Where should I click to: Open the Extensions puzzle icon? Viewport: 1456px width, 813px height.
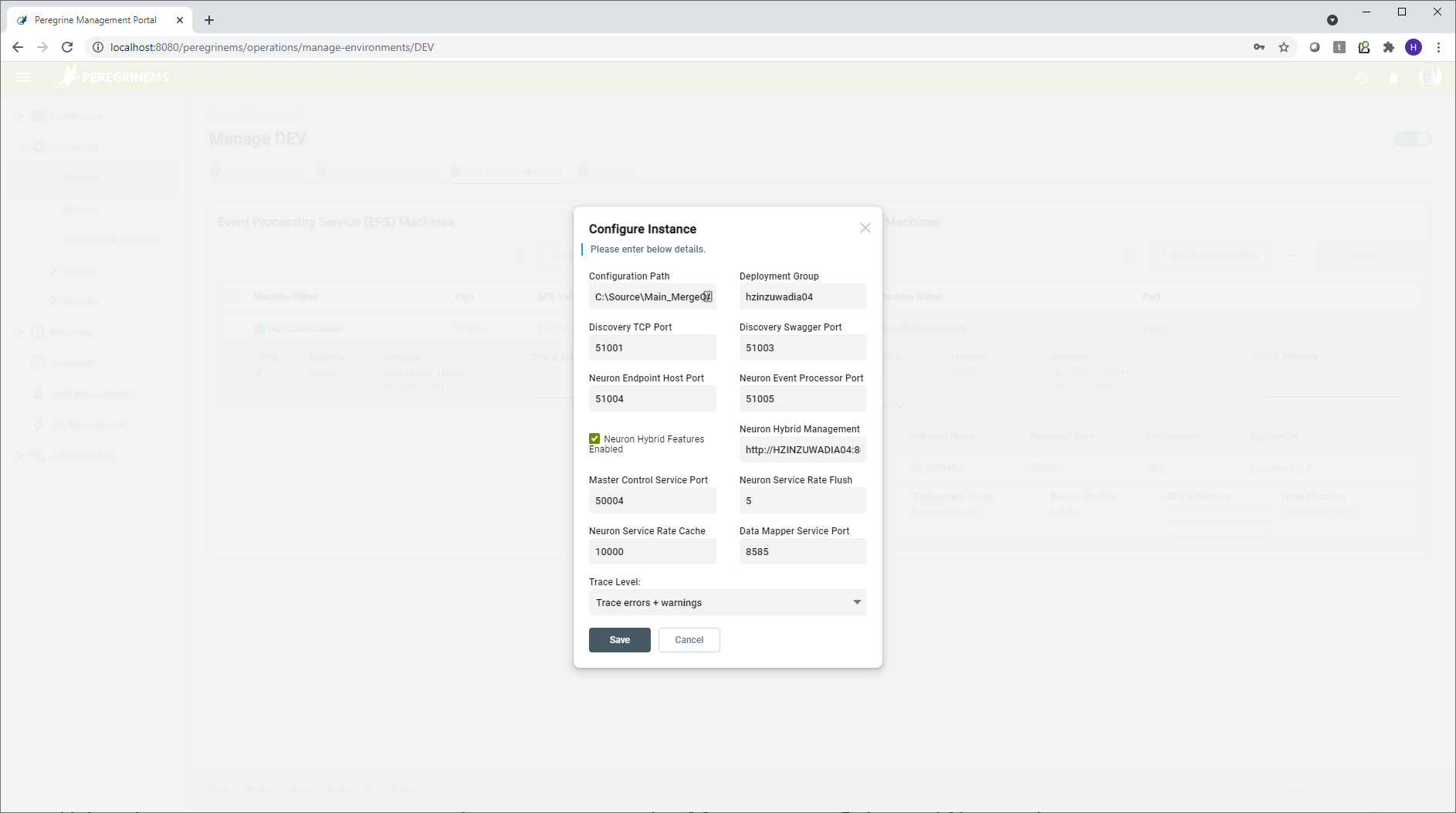1389,47
